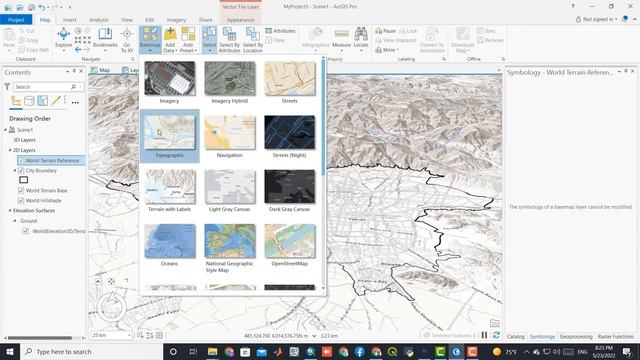The width and height of the screenshot is (640, 360).
Task: Choose the OpenStreetMap basemap
Action: click(x=289, y=244)
